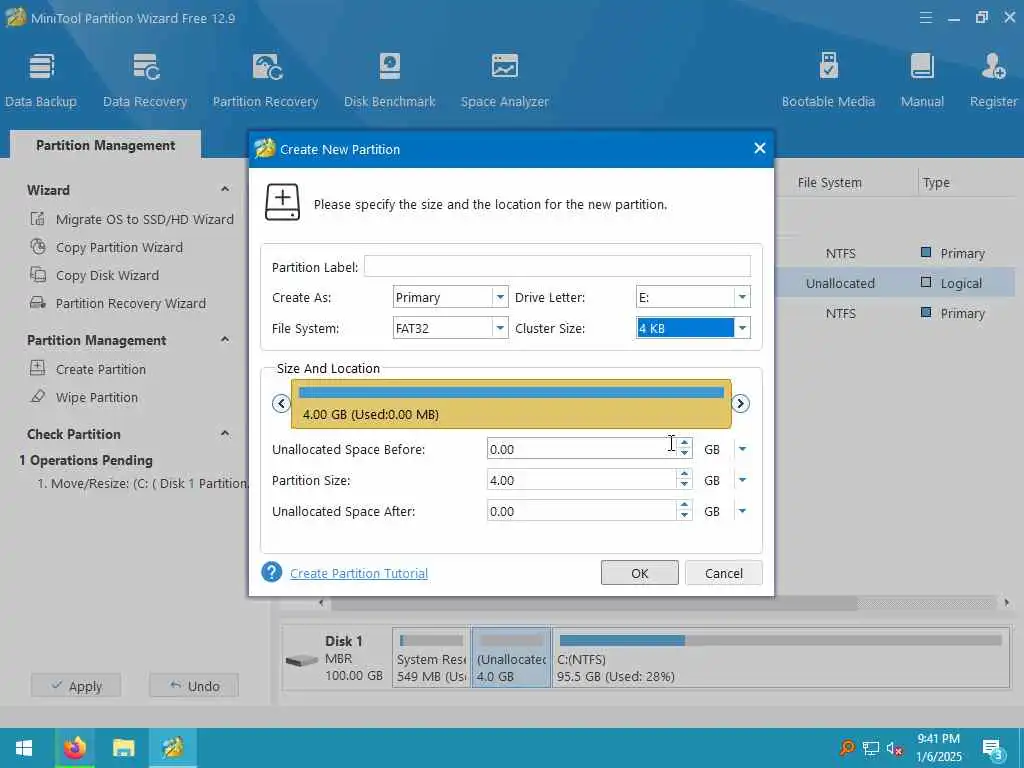The image size is (1024, 768).
Task: Open the File System dropdown
Action: click(500, 328)
